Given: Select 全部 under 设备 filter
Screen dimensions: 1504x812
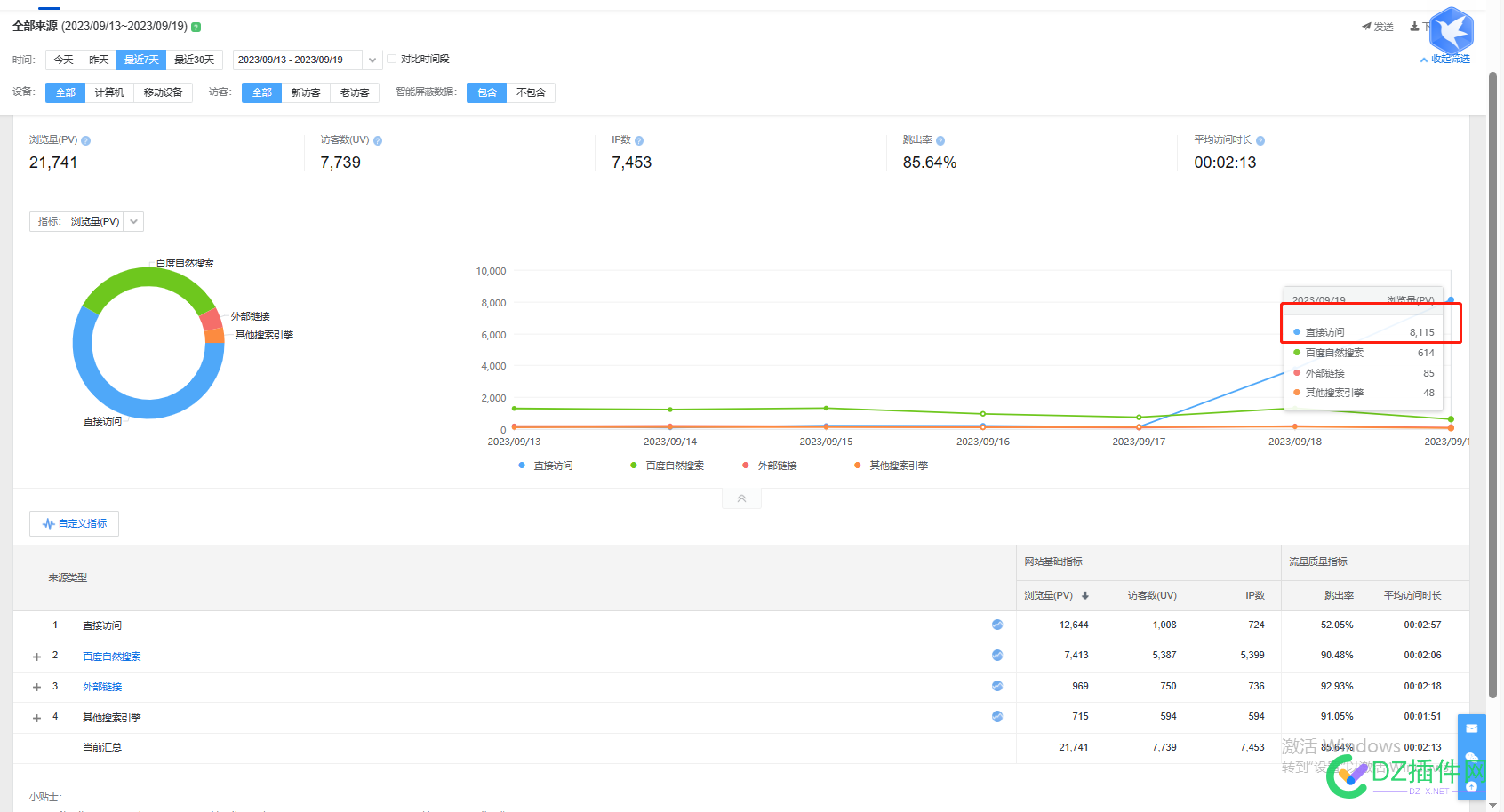Looking at the screenshot, I should [66, 92].
